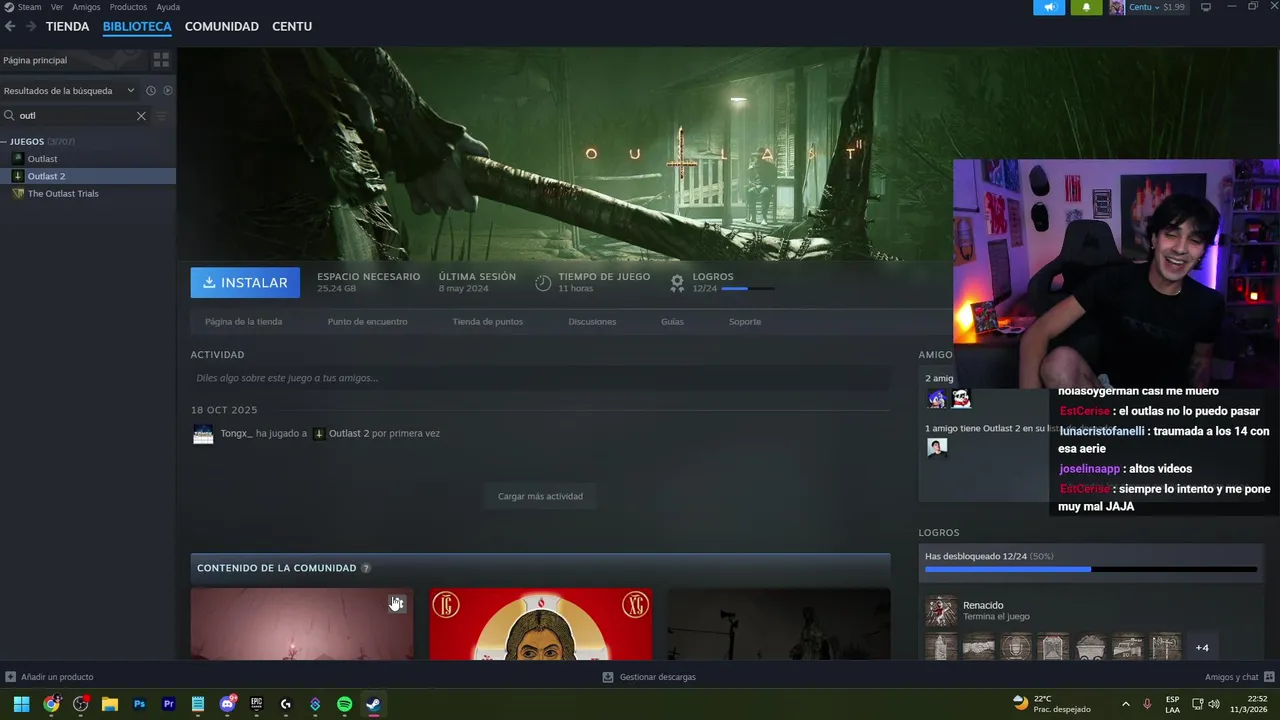Image resolution: width=1280 pixels, height=720 pixels.
Task: Click Añadir un producto
Action: (x=50, y=677)
